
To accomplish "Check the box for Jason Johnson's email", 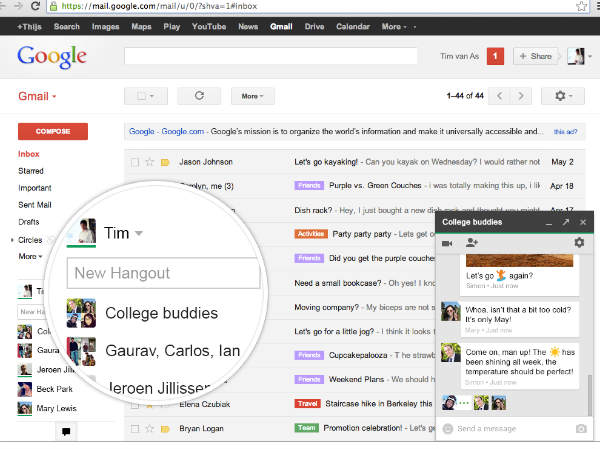I will (134, 161).
